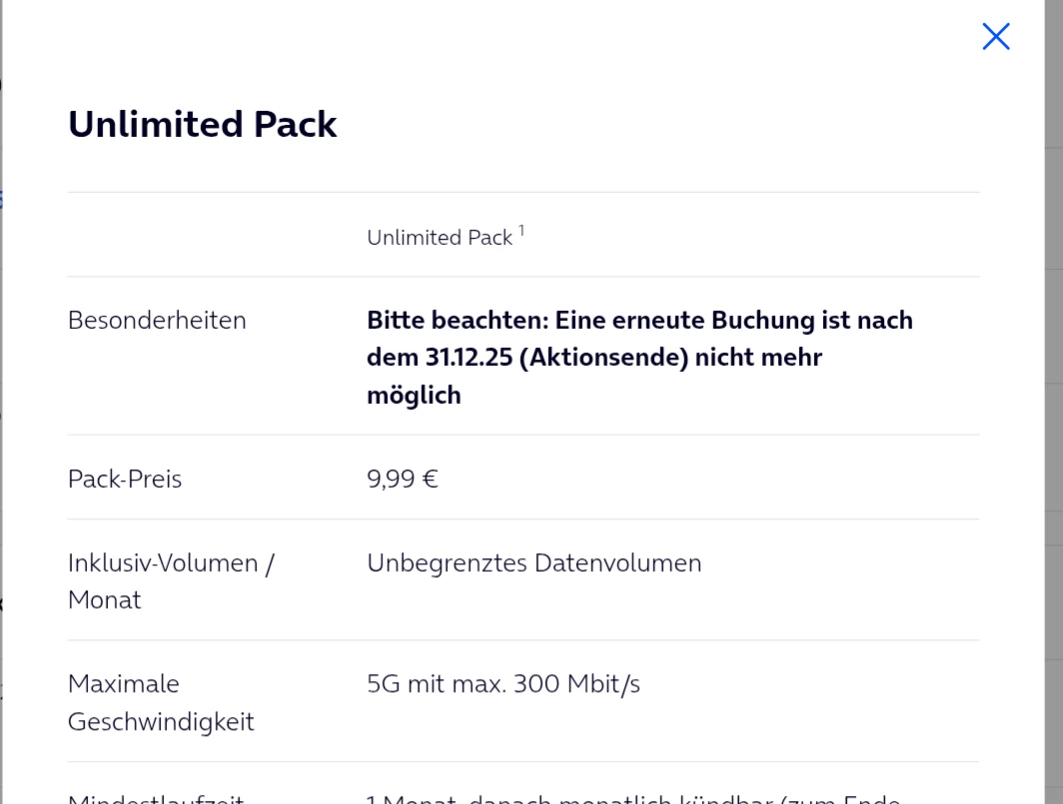Select the date "31.12.25" in the notice

tap(475, 358)
